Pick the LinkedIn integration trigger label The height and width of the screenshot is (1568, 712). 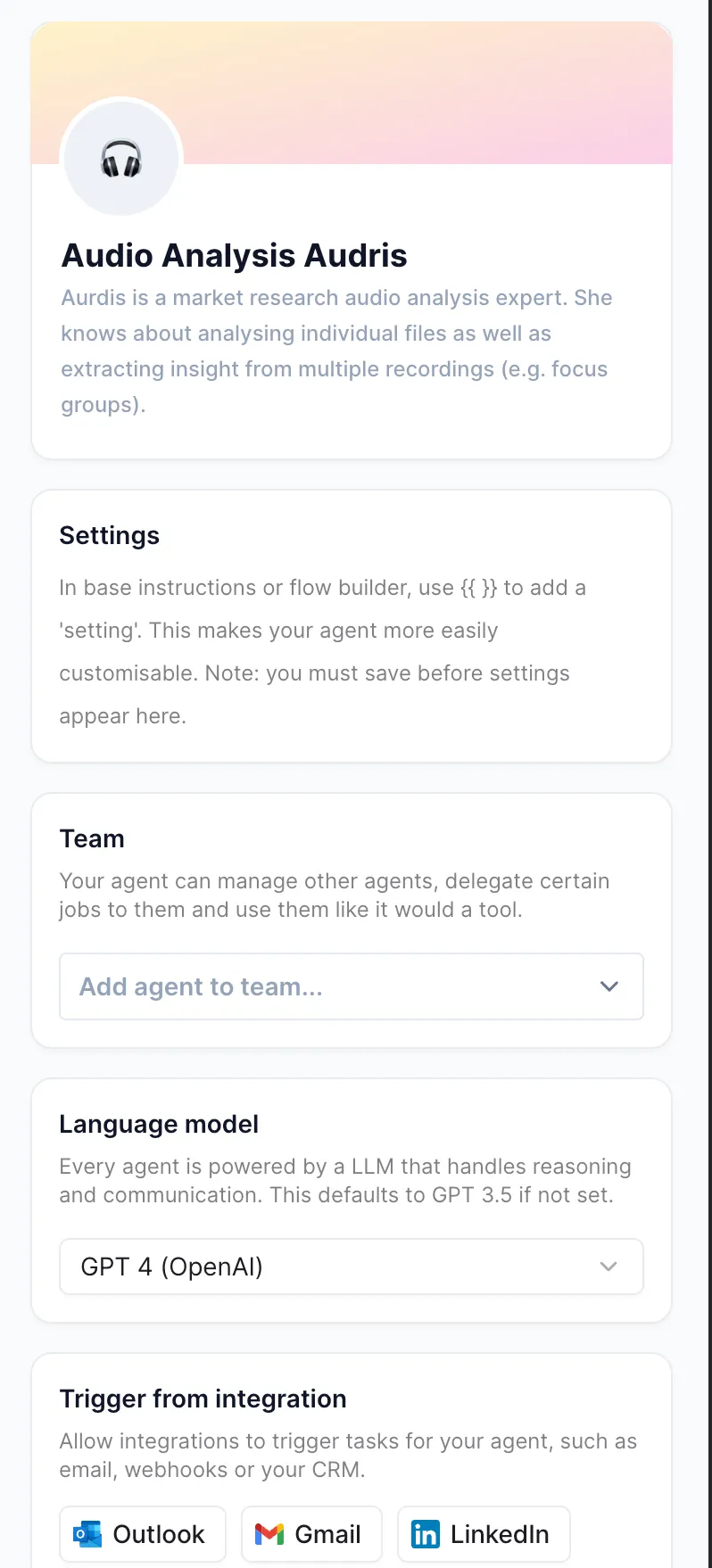click(x=500, y=1534)
